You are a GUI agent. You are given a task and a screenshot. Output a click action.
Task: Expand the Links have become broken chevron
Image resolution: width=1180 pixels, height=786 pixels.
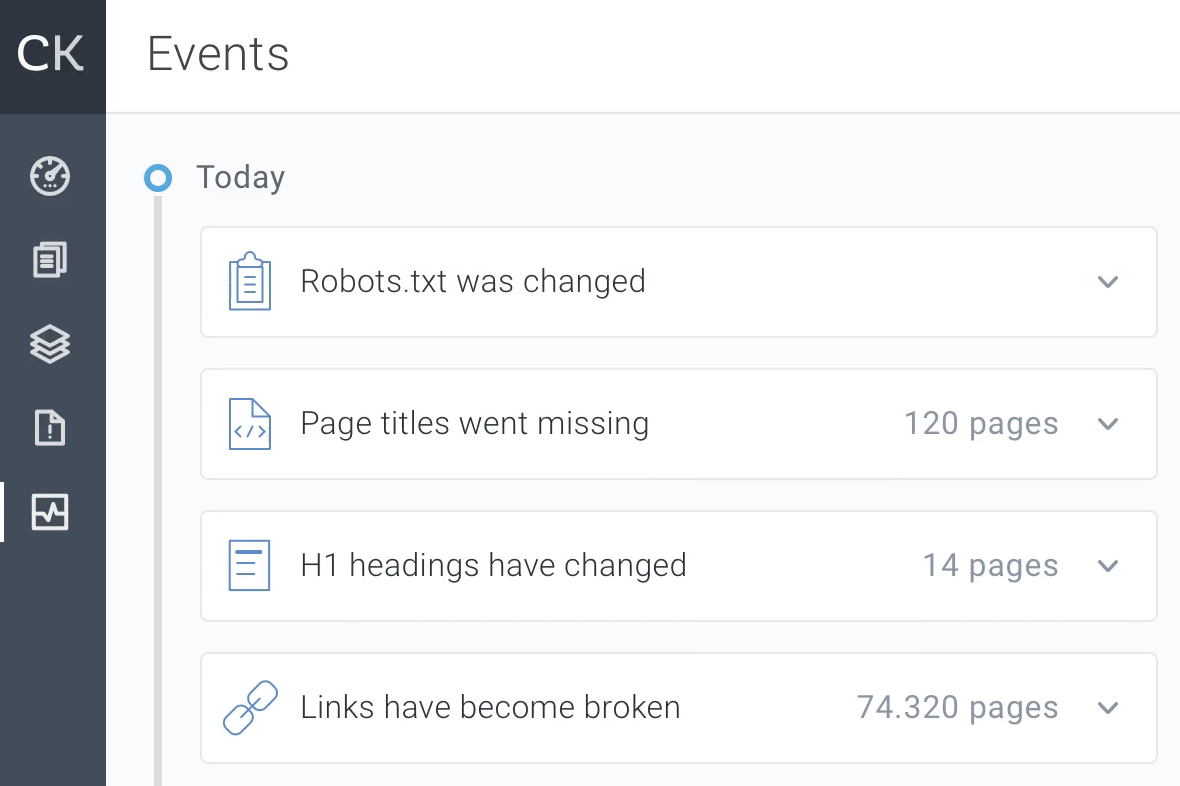coord(1107,708)
